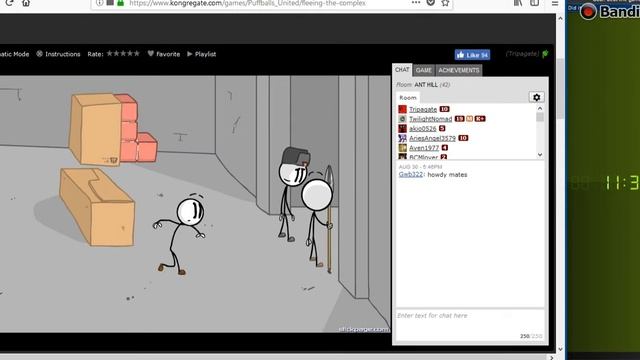Click the Pocket save icon
640x360 pixels.
pos(431,3)
